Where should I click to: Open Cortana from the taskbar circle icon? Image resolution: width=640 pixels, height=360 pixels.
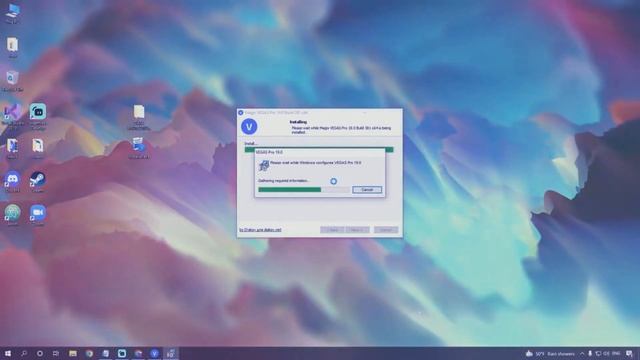tap(40, 353)
